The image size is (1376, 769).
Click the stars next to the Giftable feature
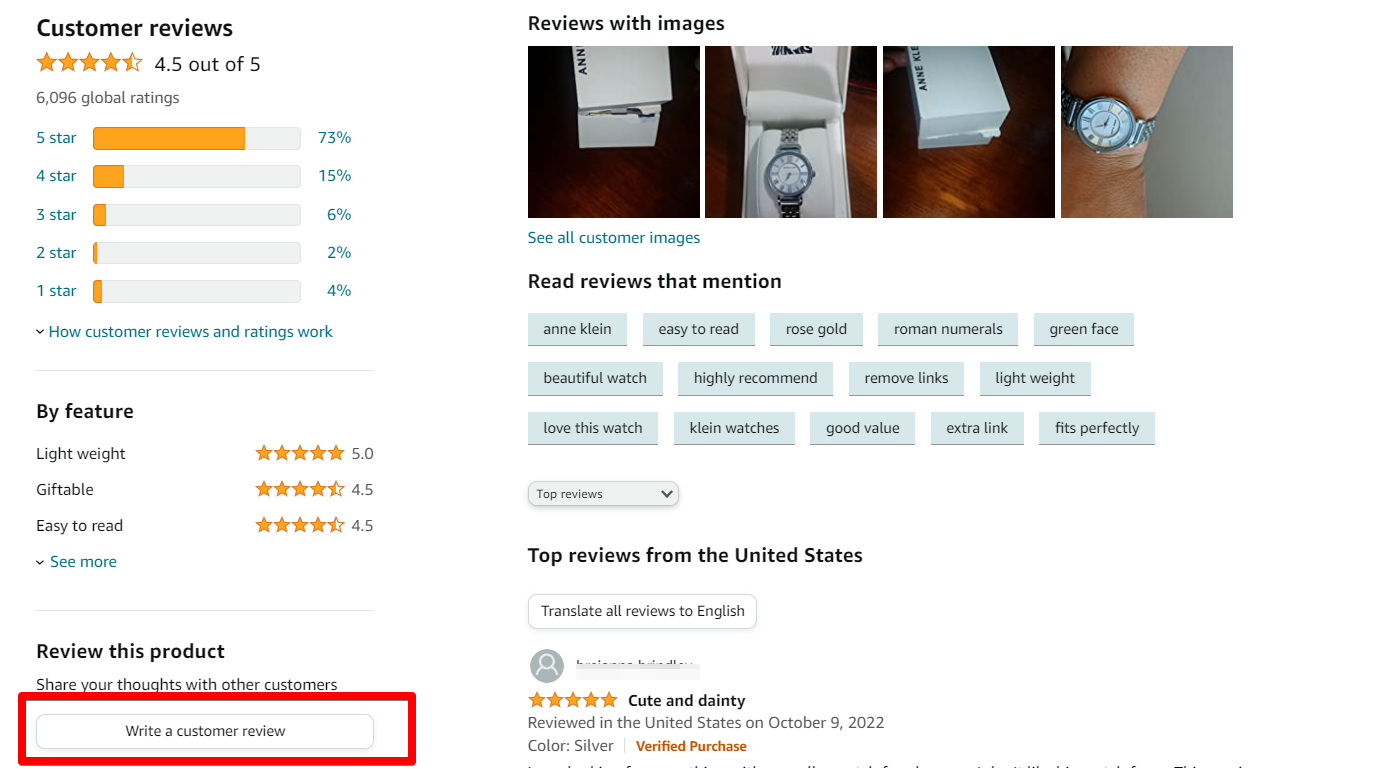coord(300,489)
